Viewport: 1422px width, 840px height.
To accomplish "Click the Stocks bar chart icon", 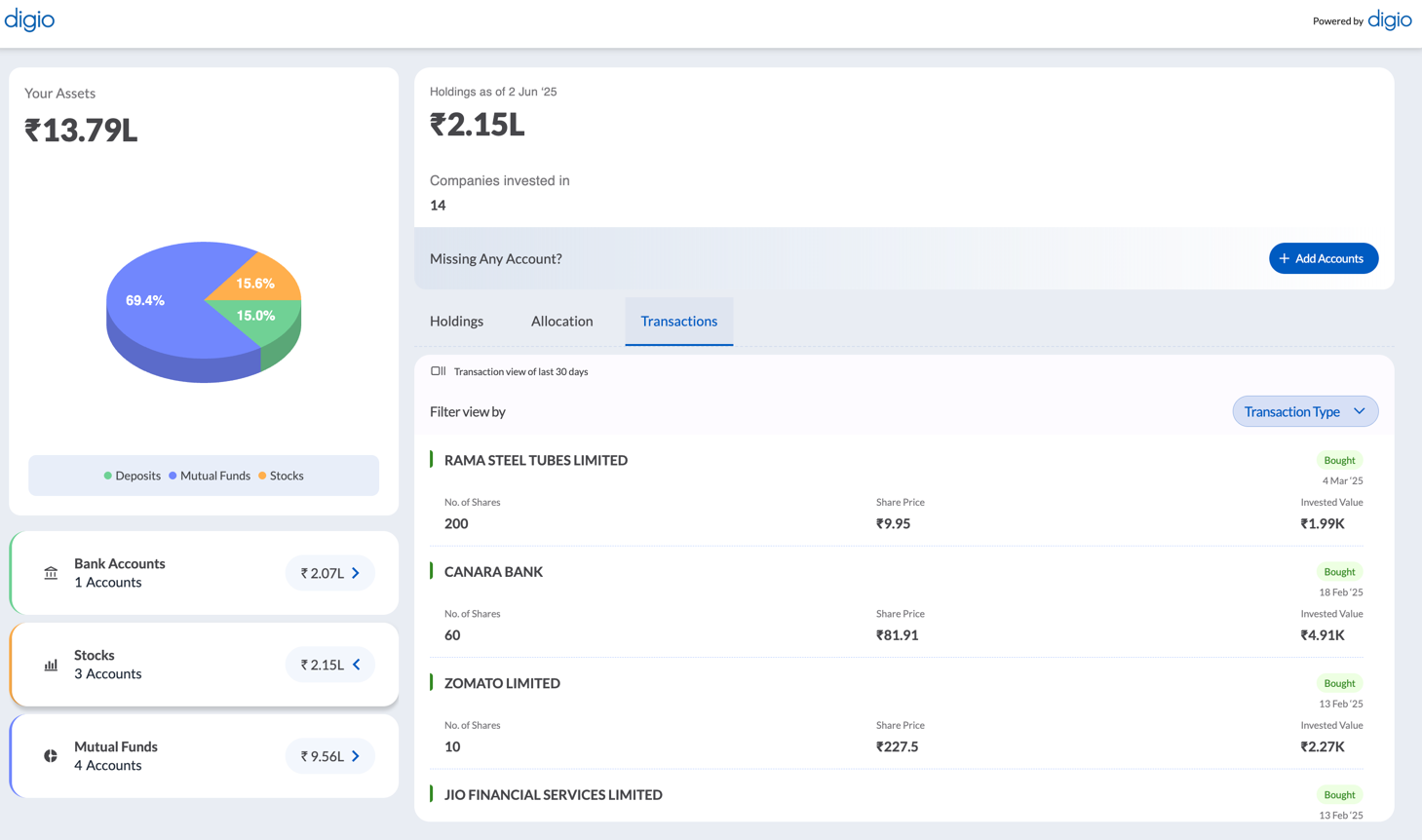I will coord(51,665).
